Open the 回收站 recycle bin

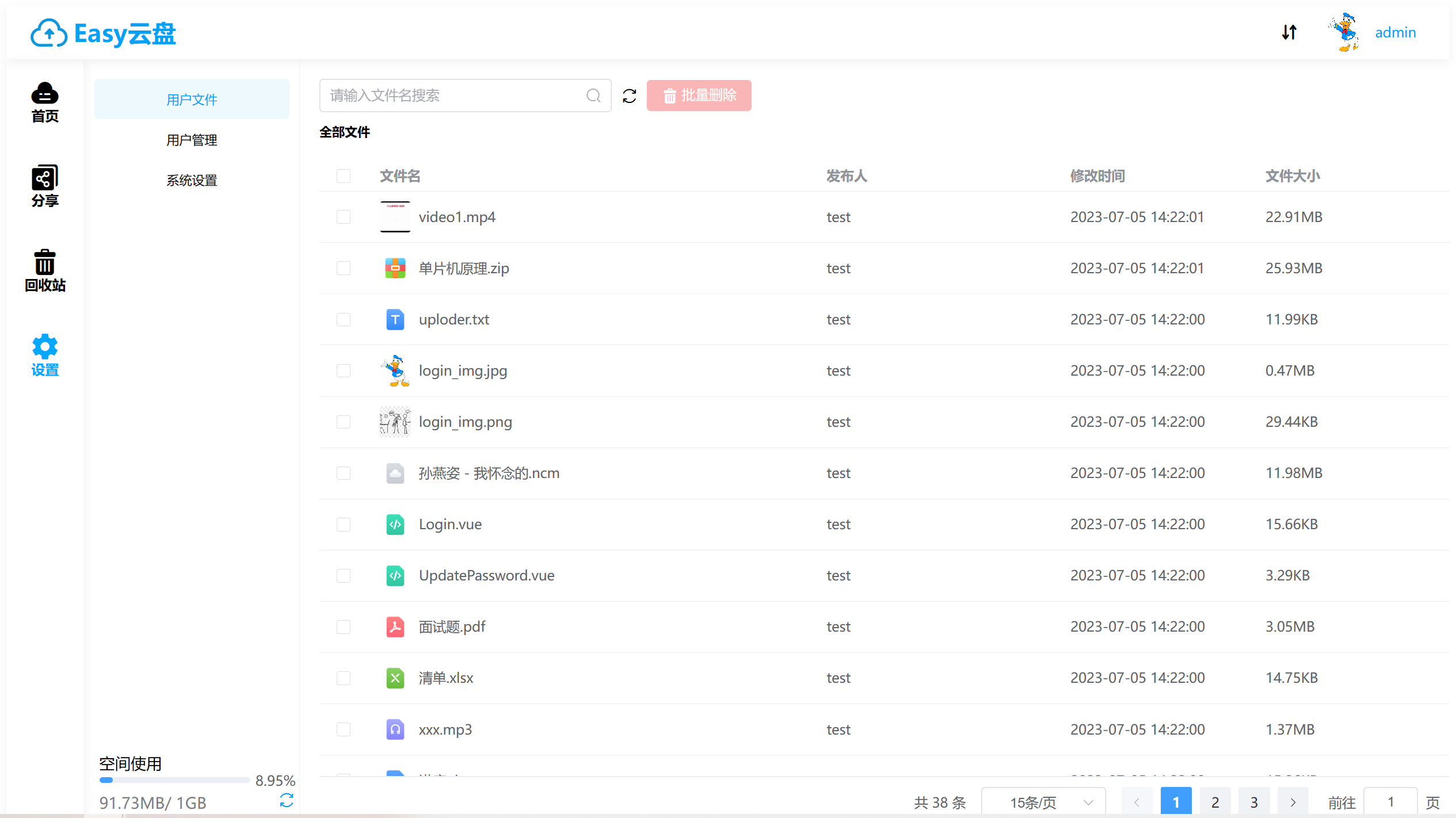pos(44,270)
